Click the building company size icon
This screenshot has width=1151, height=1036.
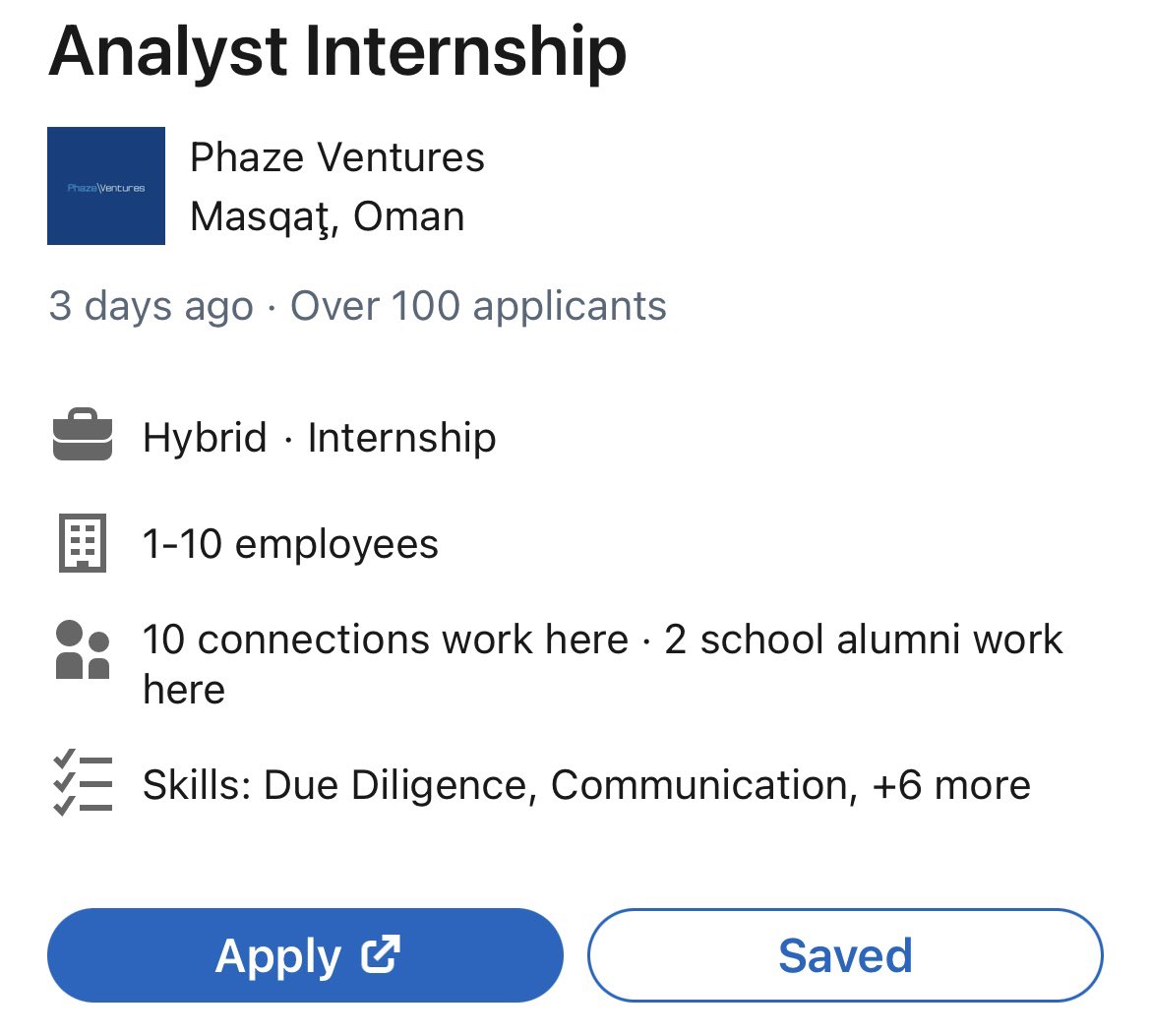[x=82, y=544]
